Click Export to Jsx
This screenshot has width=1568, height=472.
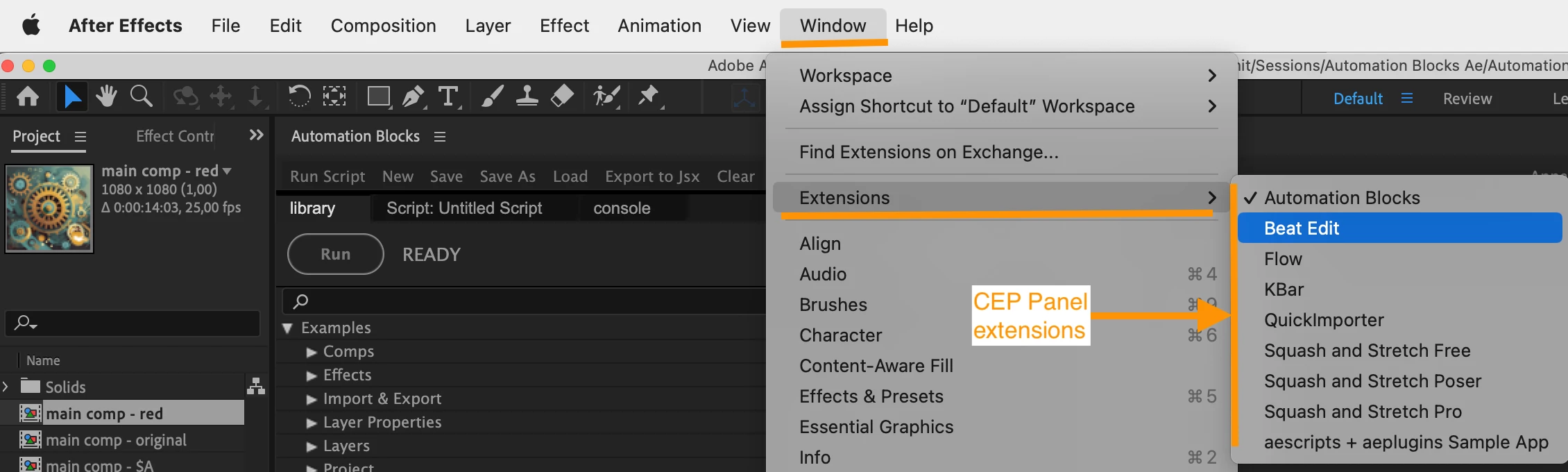[x=652, y=176]
